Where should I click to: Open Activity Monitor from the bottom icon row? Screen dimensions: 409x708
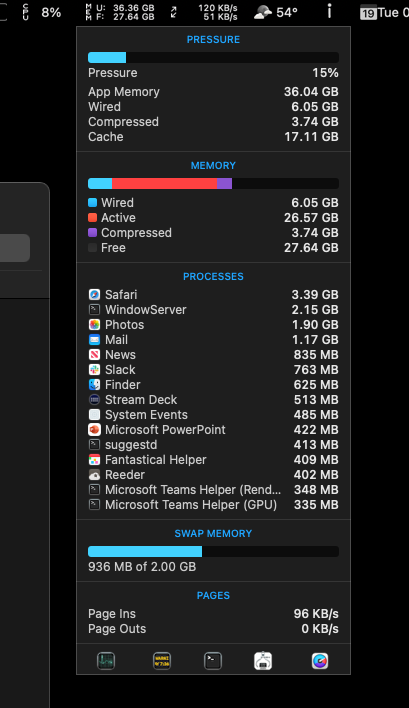[106, 661]
